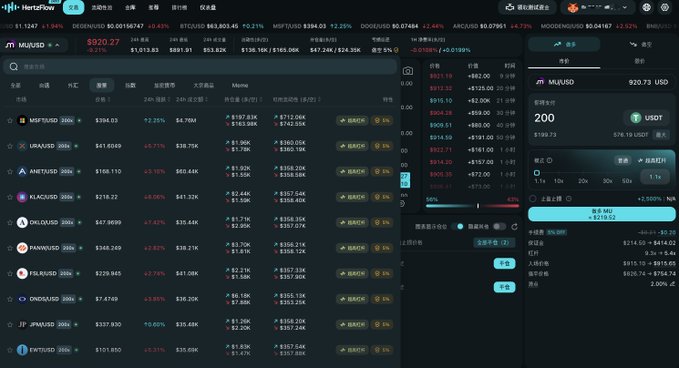Click the EWT/USD logo icon

(22, 350)
